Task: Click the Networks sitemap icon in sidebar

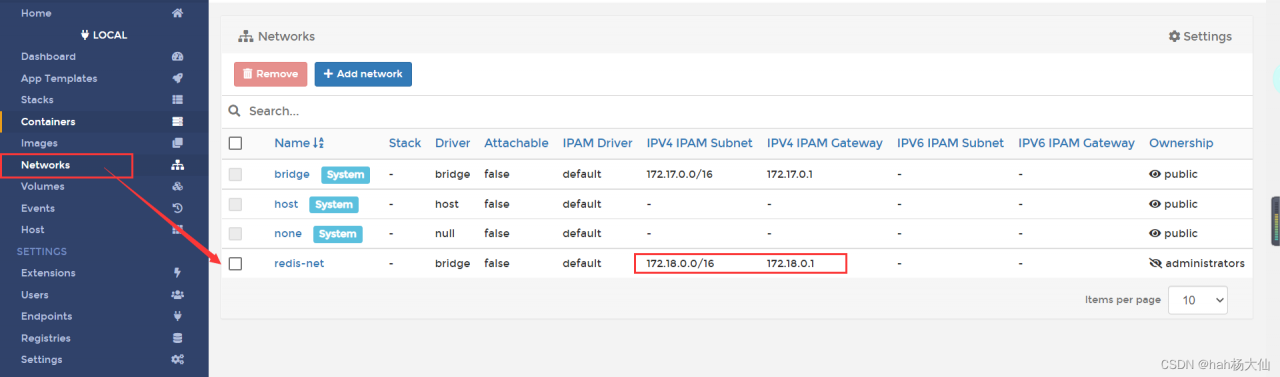Action: [177, 165]
